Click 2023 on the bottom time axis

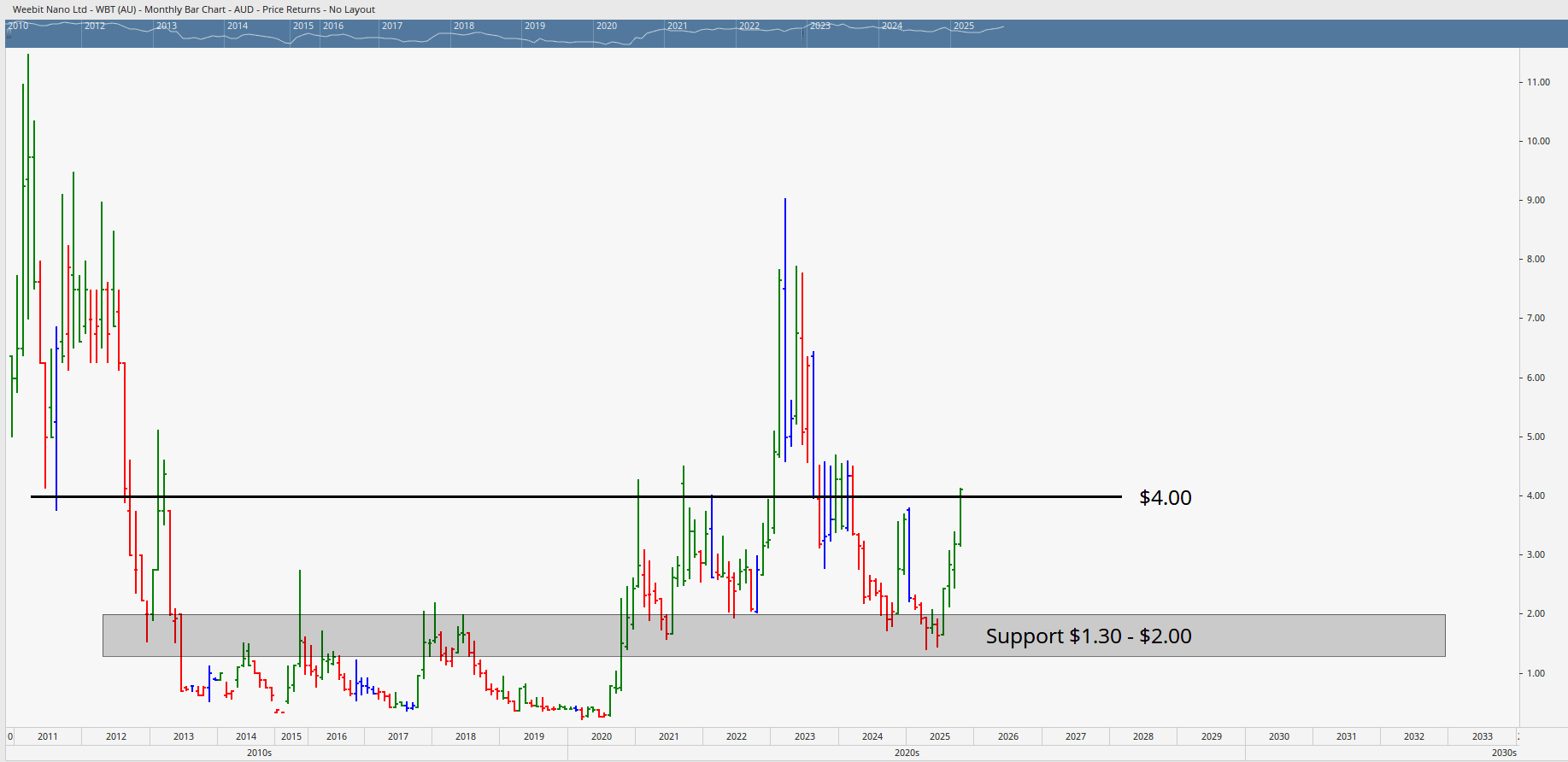pos(805,736)
